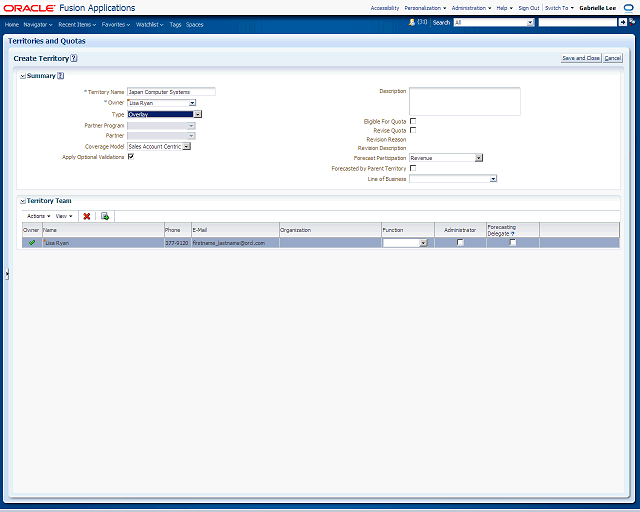Enable Eligible For Quota checkbox
The height and width of the screenshot is (512, 640).
click(x=413, y=121)
